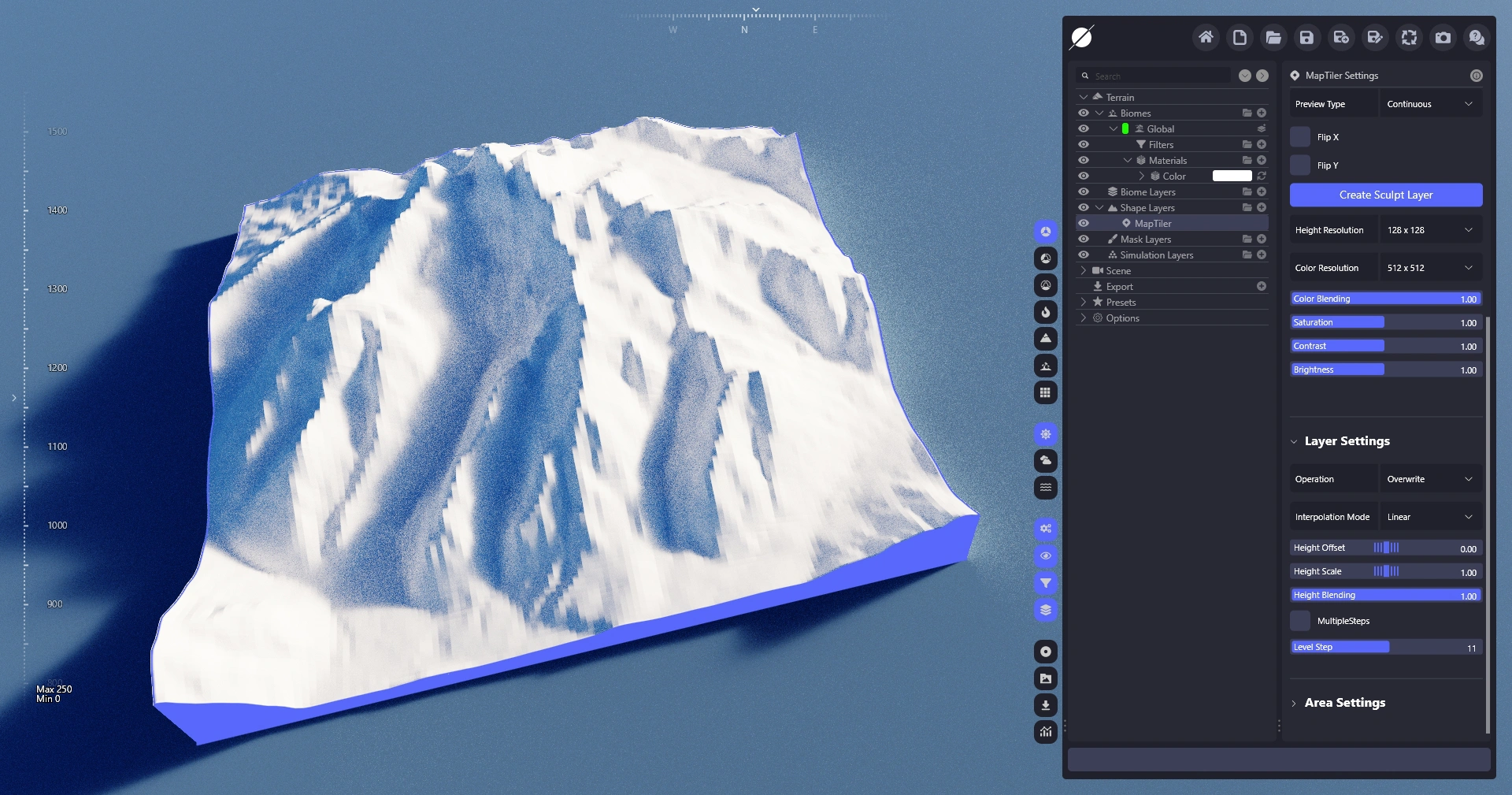
Task: Select the Export item in tree
Action: point(1119,287)
